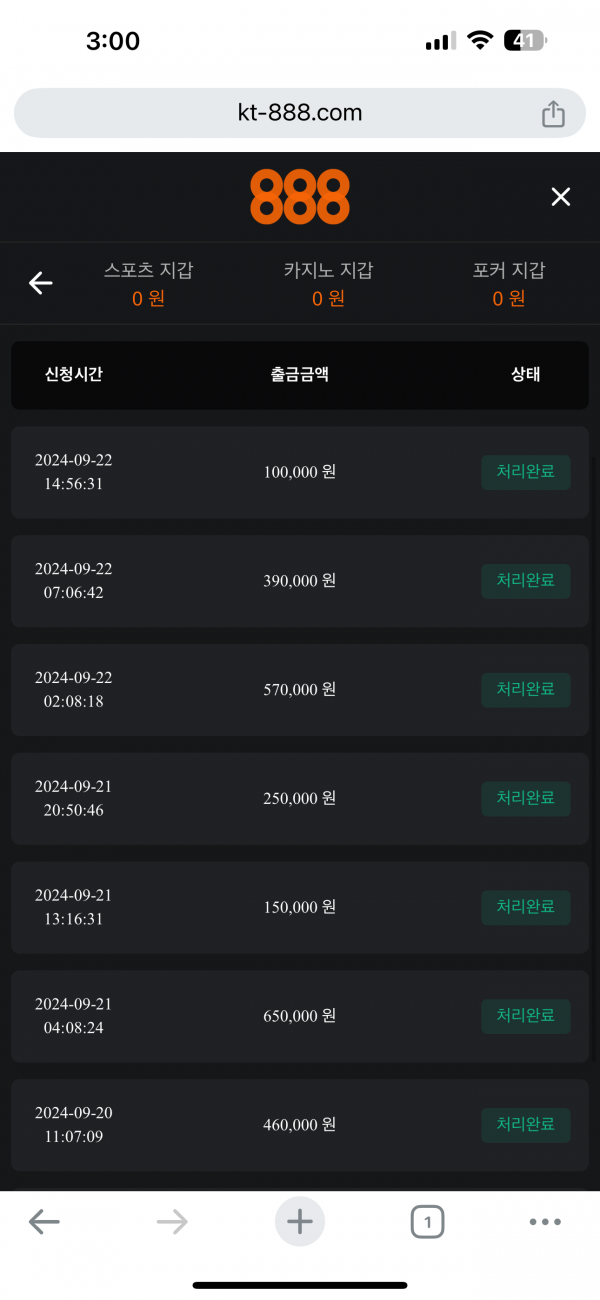Tap the orange 888 logo
This screenshot has width=600, height=1300.
(300, 196)
